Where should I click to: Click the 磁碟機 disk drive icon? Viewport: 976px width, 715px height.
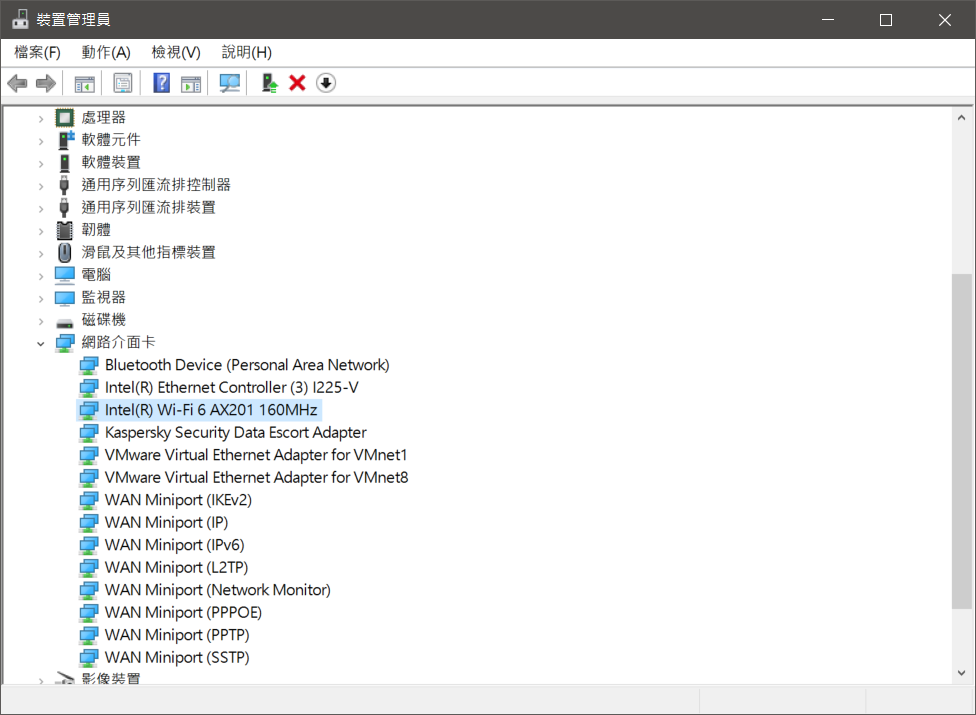point(65,323)
